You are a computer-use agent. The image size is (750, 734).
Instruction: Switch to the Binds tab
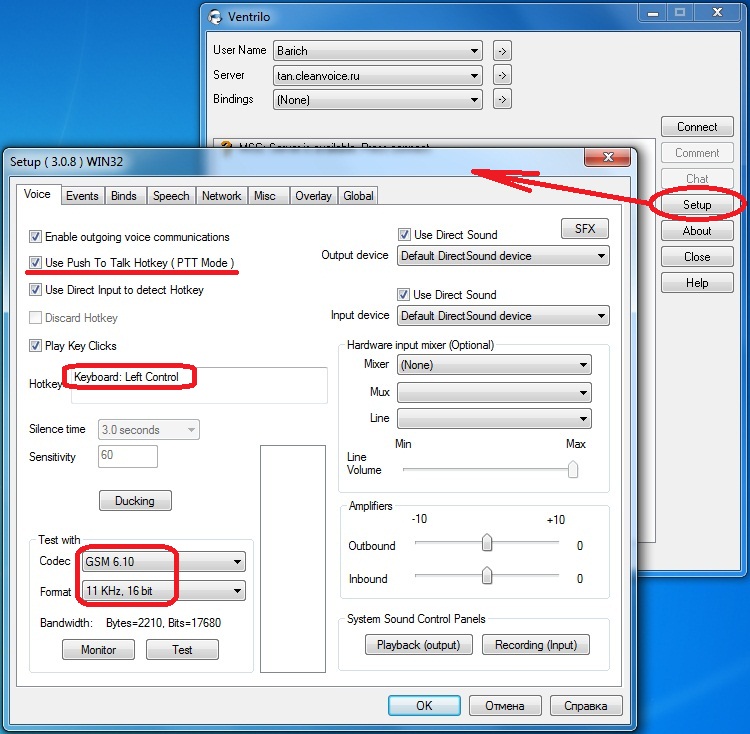tap(124, 196)
